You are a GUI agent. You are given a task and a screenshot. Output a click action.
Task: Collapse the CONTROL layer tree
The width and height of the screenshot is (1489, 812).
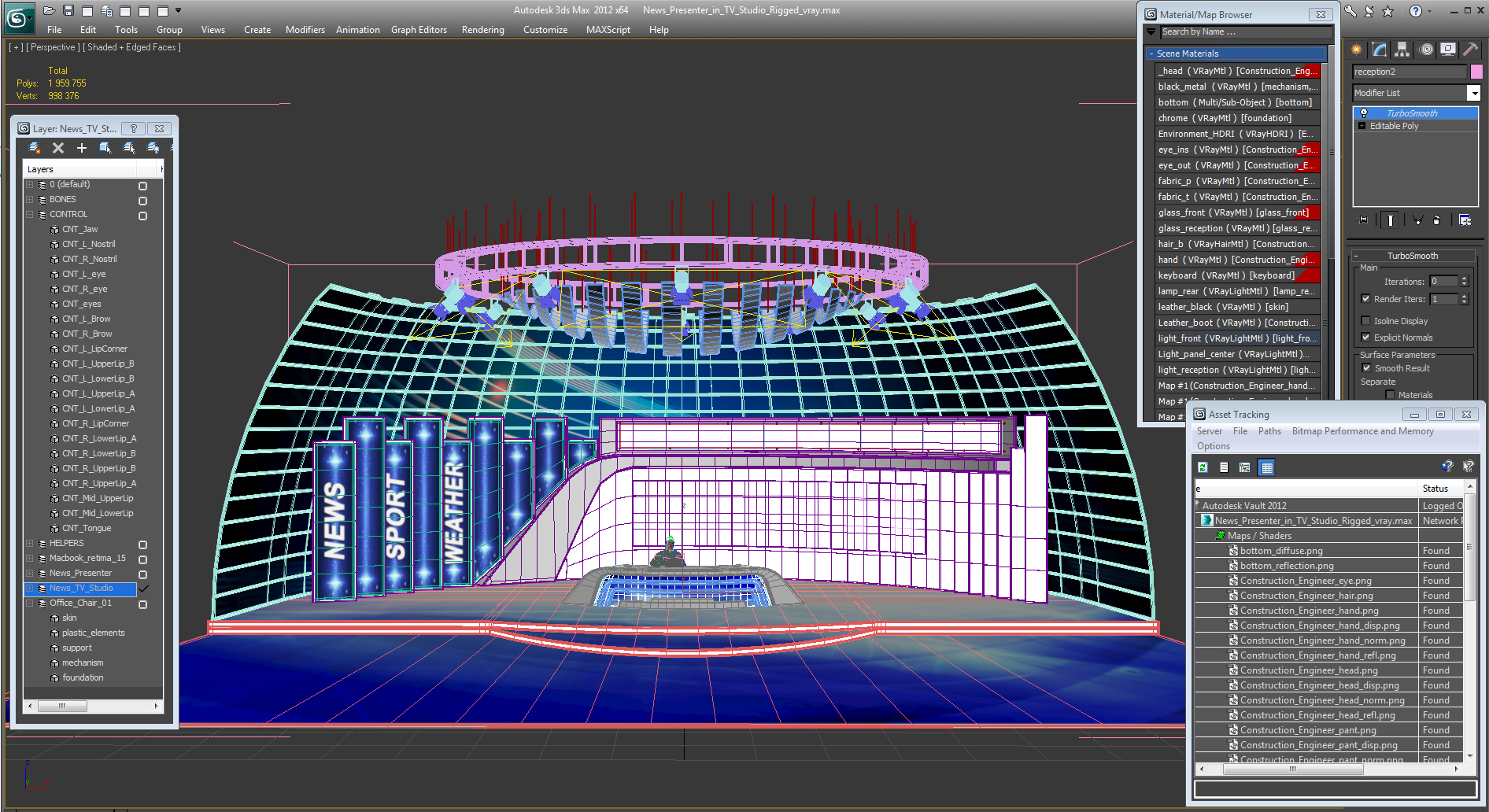coord(30,214)
